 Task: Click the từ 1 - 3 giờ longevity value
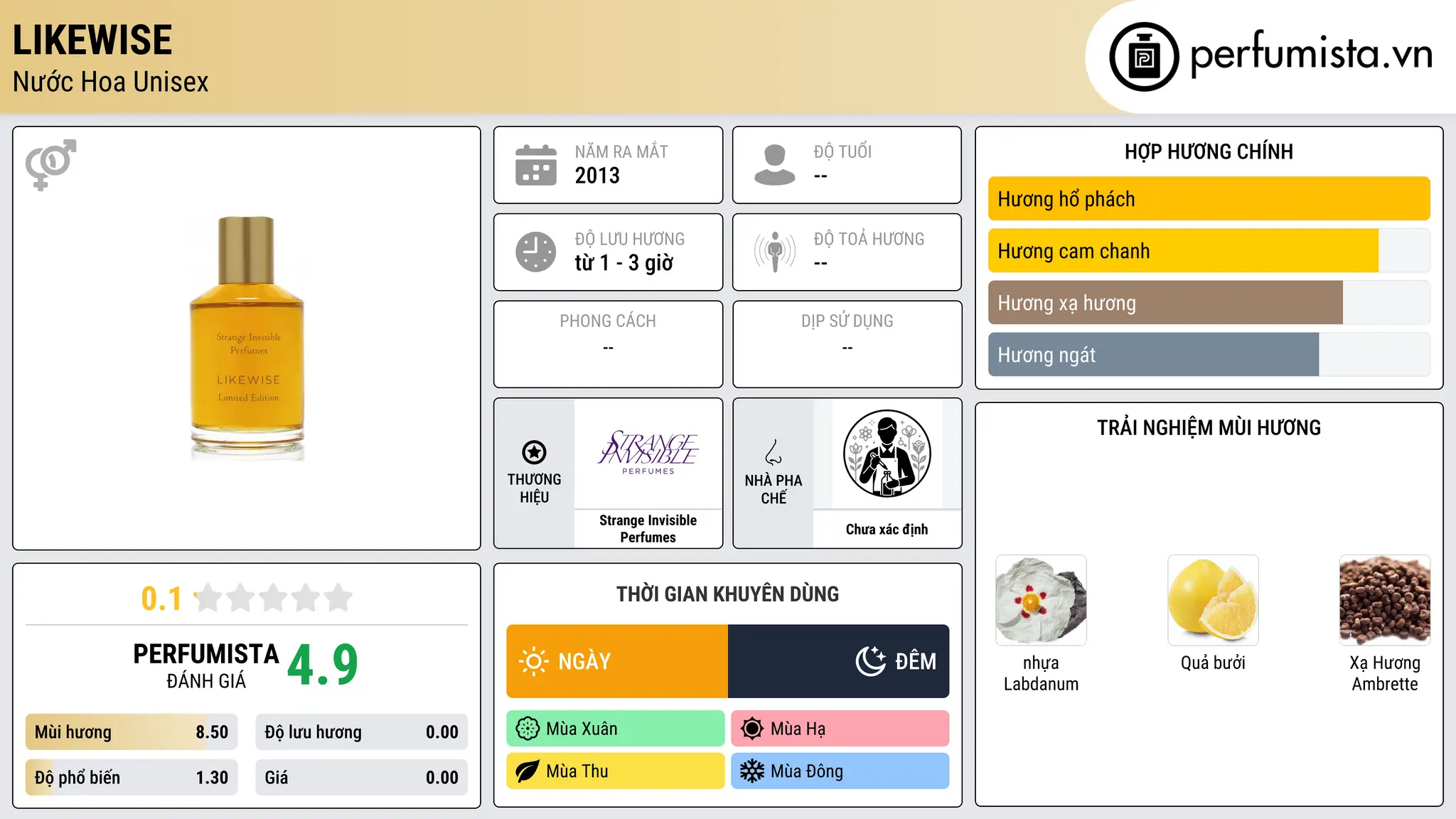point(624,263)
